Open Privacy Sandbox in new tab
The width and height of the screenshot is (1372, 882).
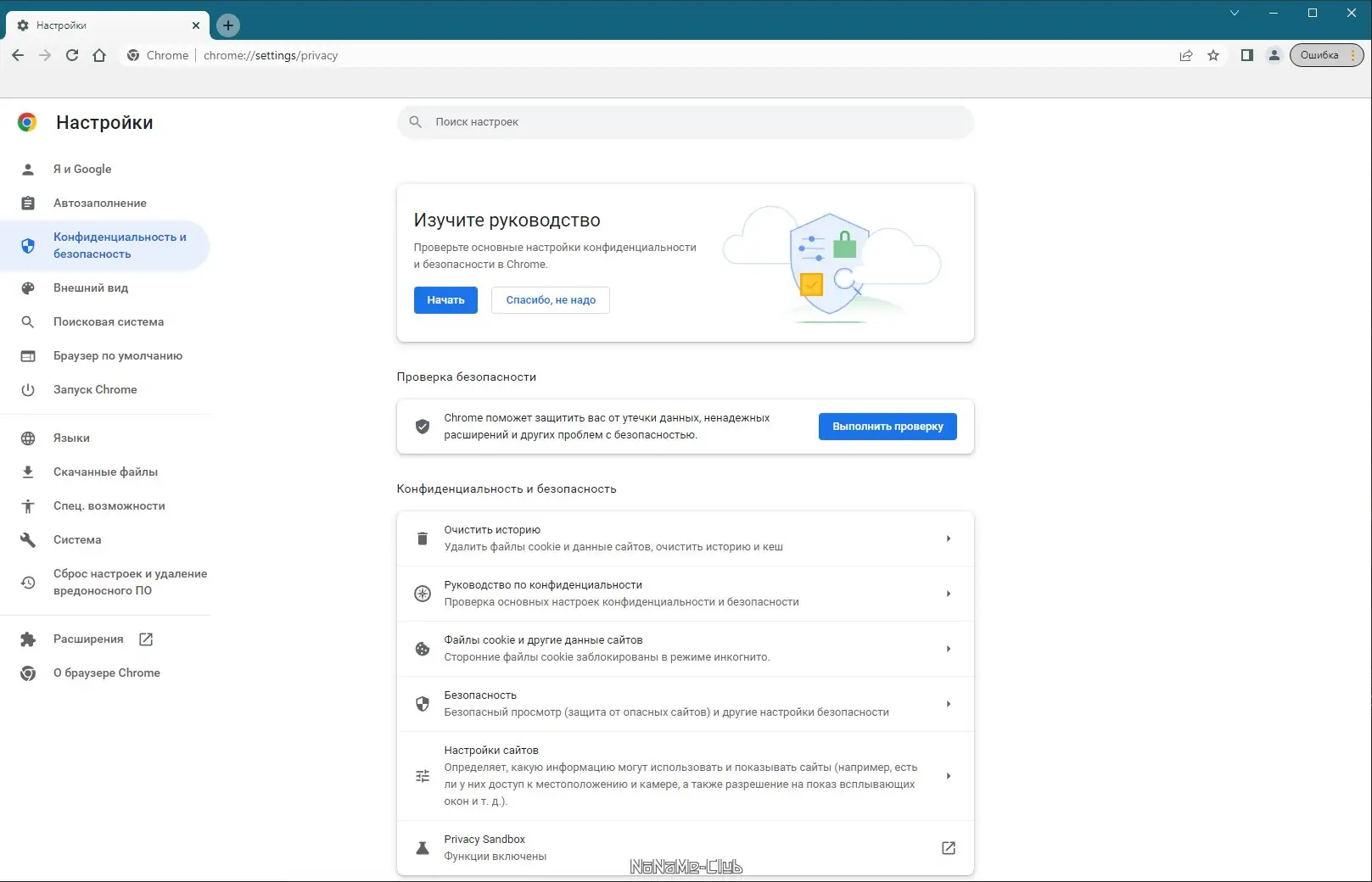[948, 847]
